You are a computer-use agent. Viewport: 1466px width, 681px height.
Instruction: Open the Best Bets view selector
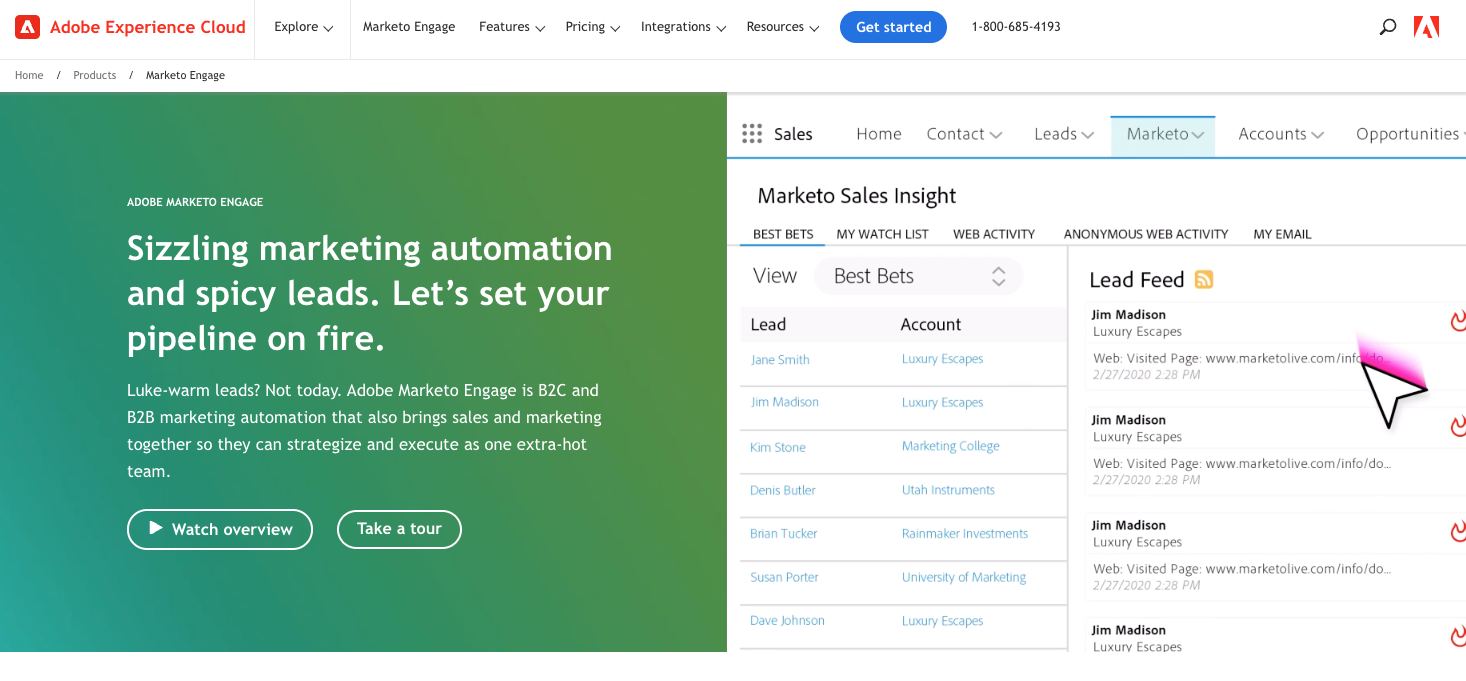click(x=919, y=276)
